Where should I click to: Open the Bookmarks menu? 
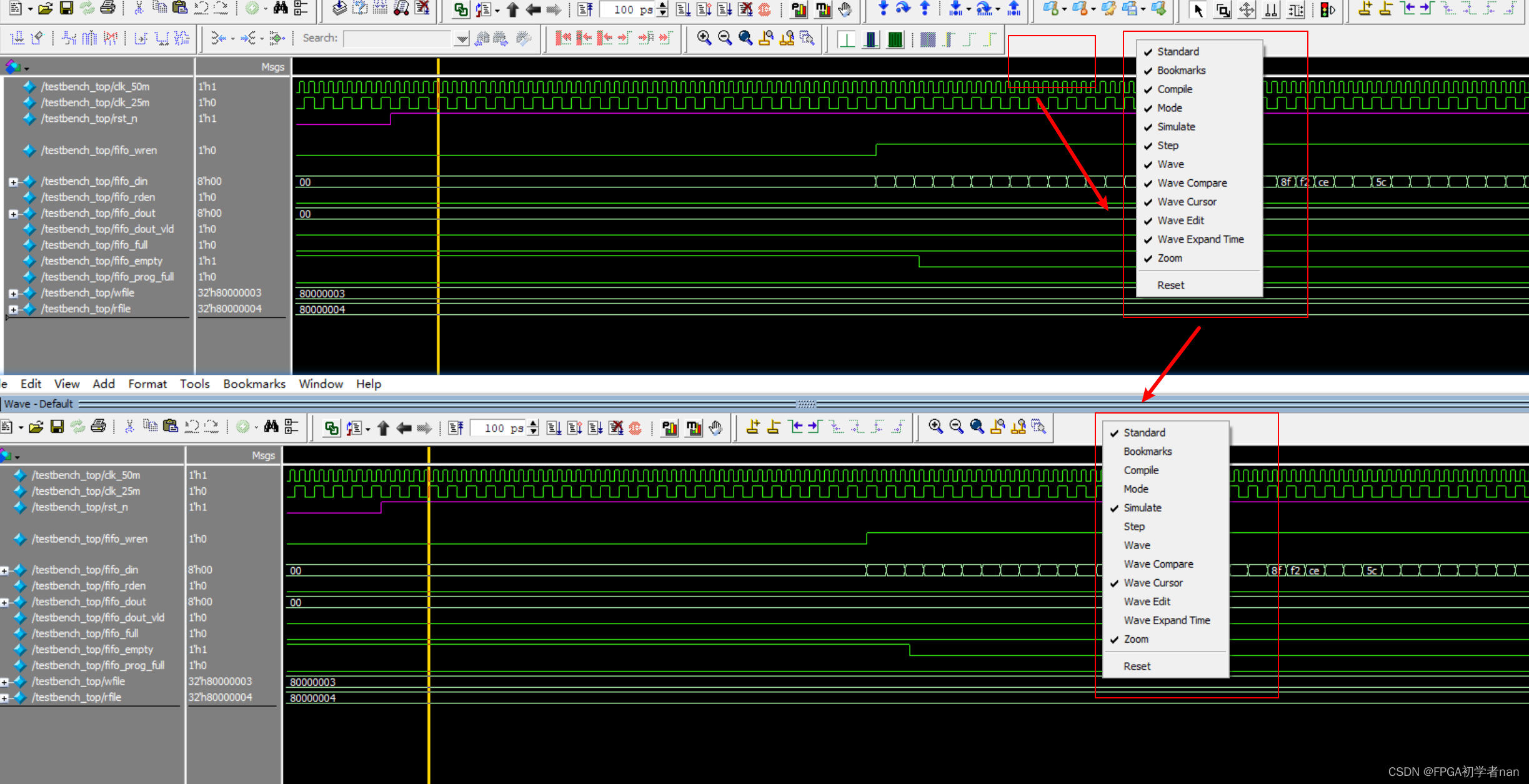click(254, 384)
